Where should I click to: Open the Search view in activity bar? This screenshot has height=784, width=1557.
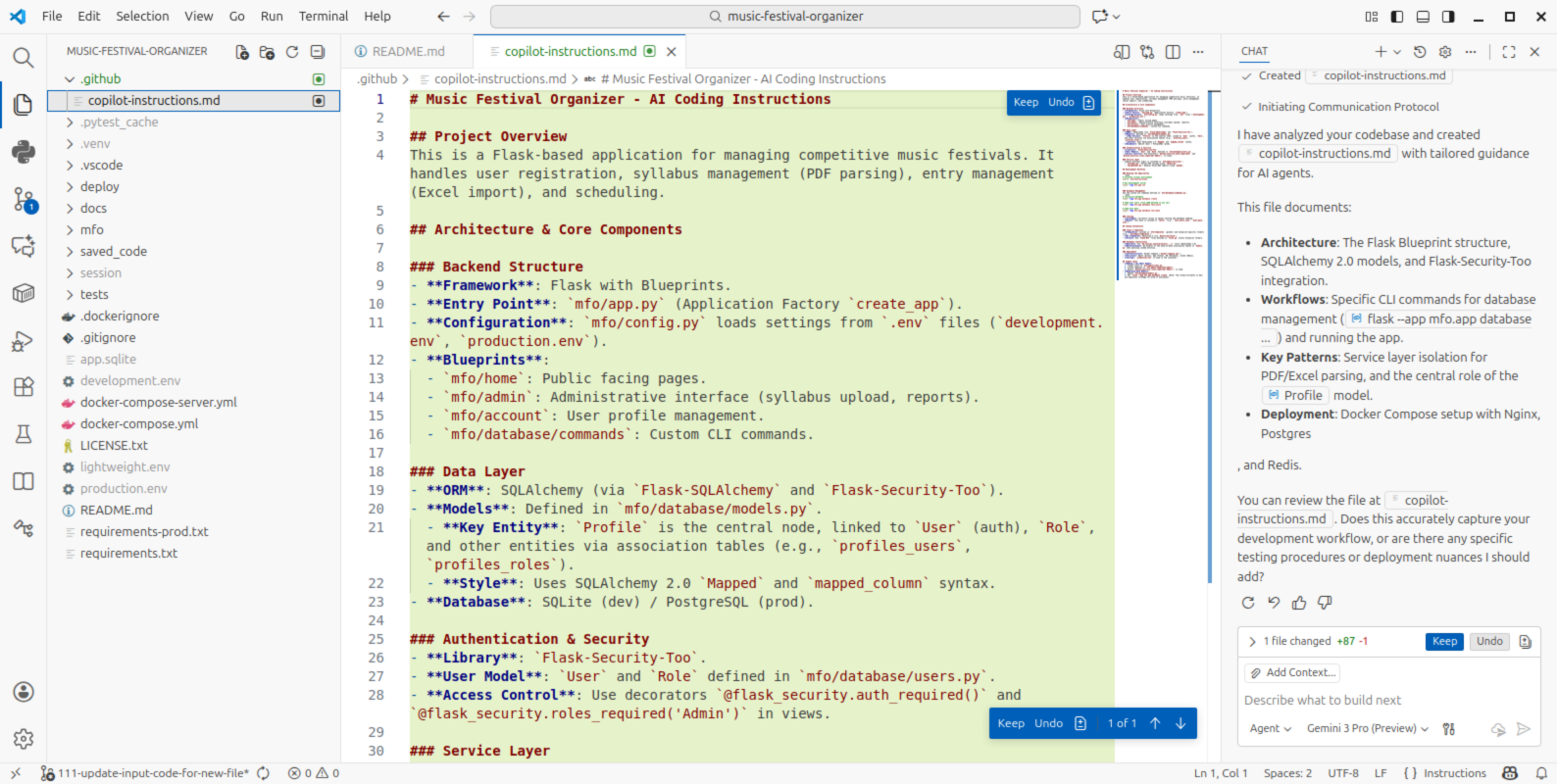click(x=24, y=58)
